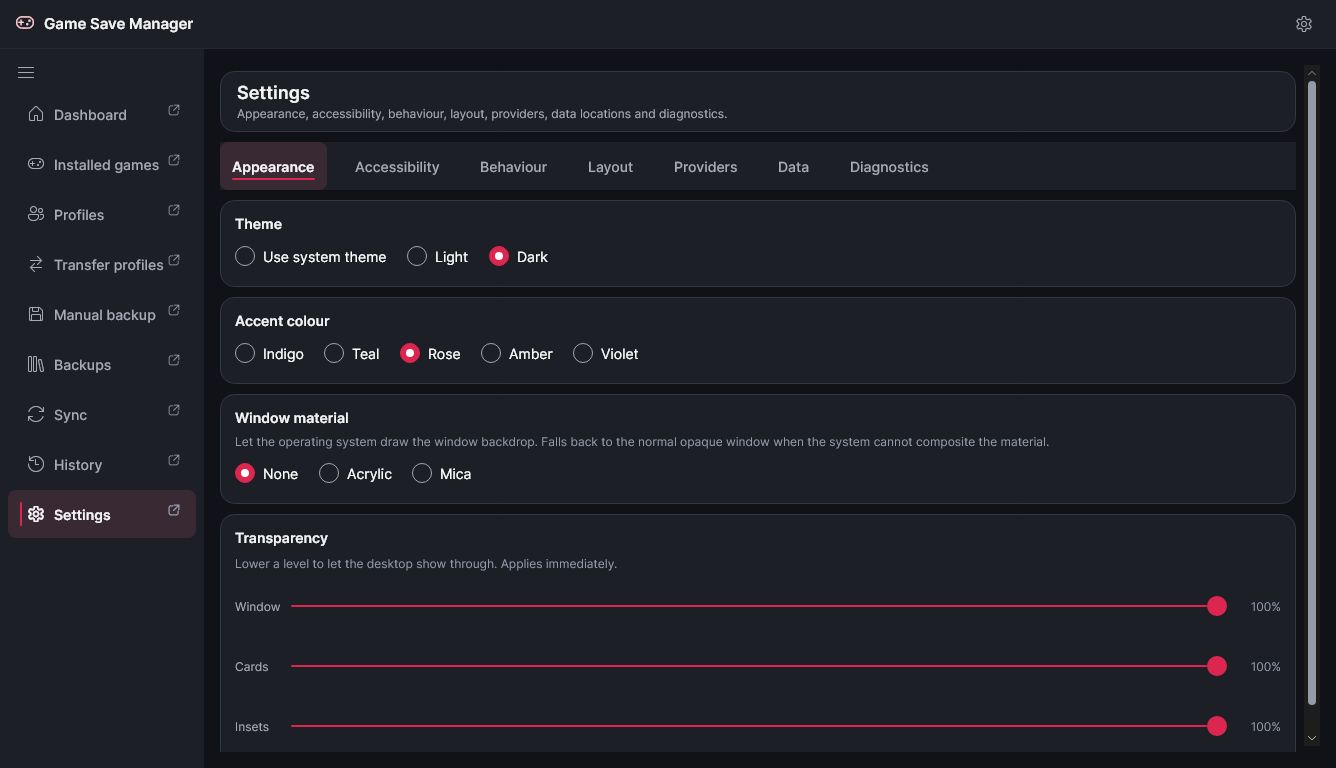
Task: Open the Sync page
Action: [x=102, y=414]
